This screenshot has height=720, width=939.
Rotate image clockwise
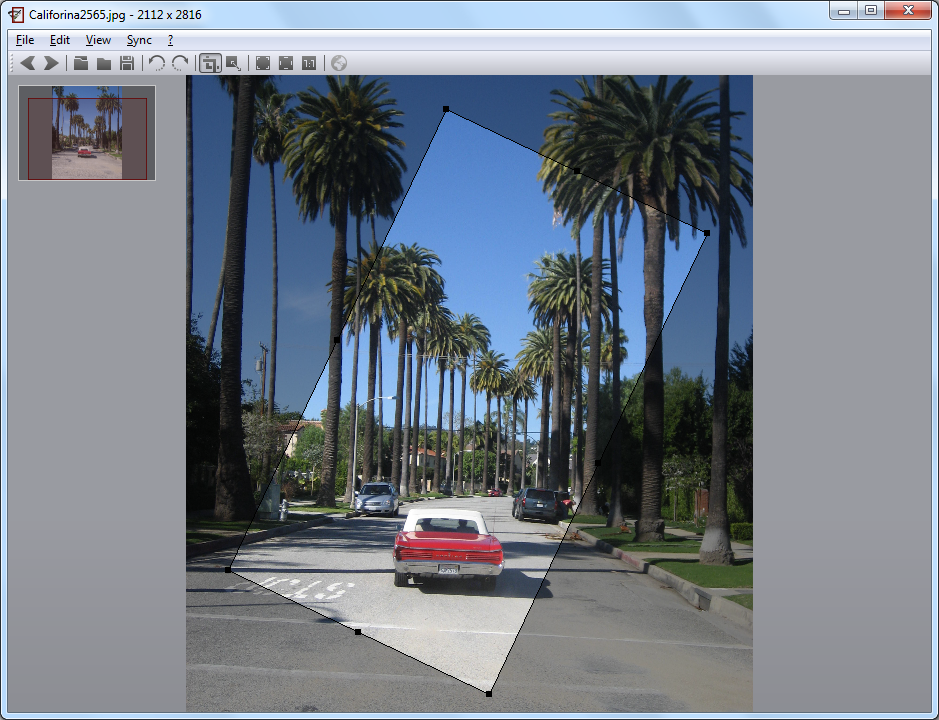180,63
